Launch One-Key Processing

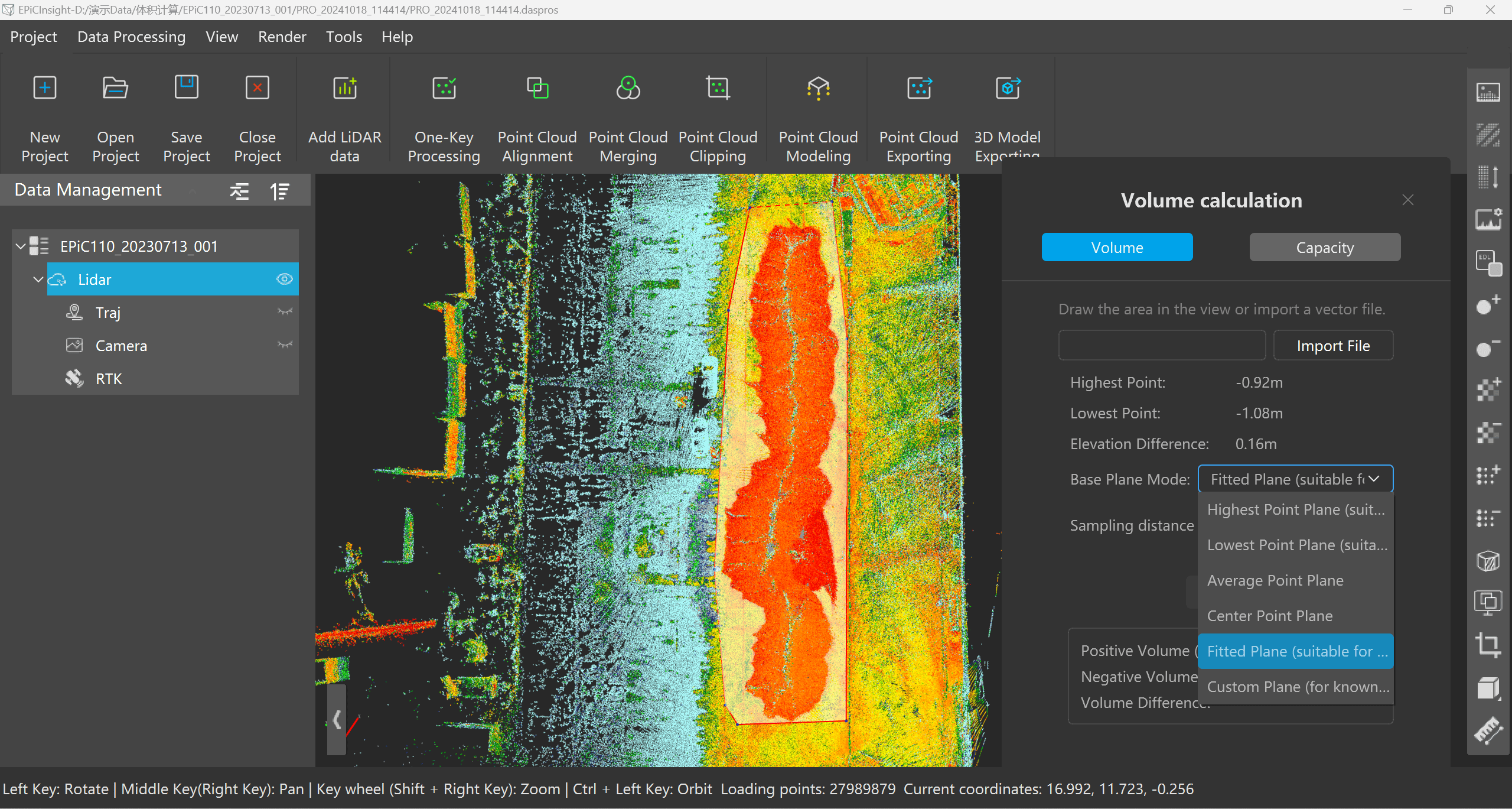(x=444, y=88)
